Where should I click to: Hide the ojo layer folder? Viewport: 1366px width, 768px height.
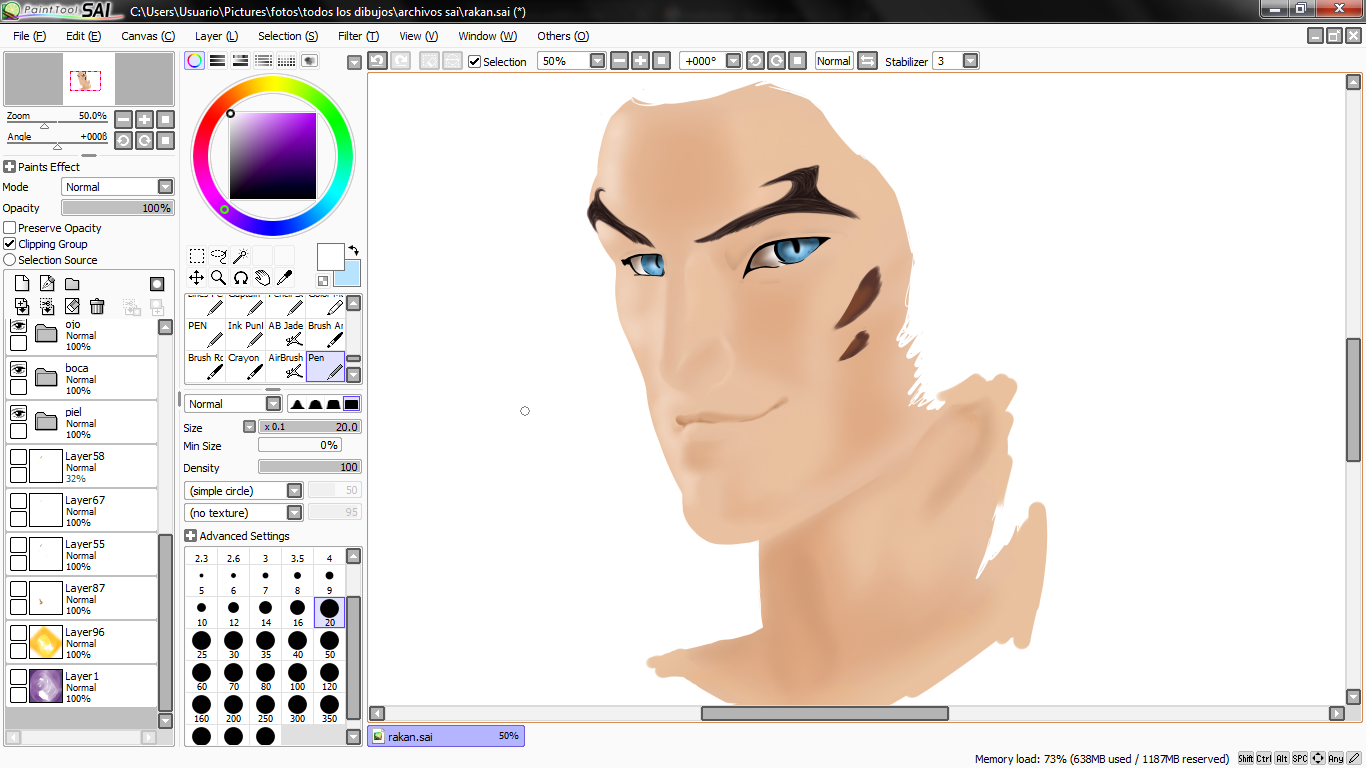point(18,326)
